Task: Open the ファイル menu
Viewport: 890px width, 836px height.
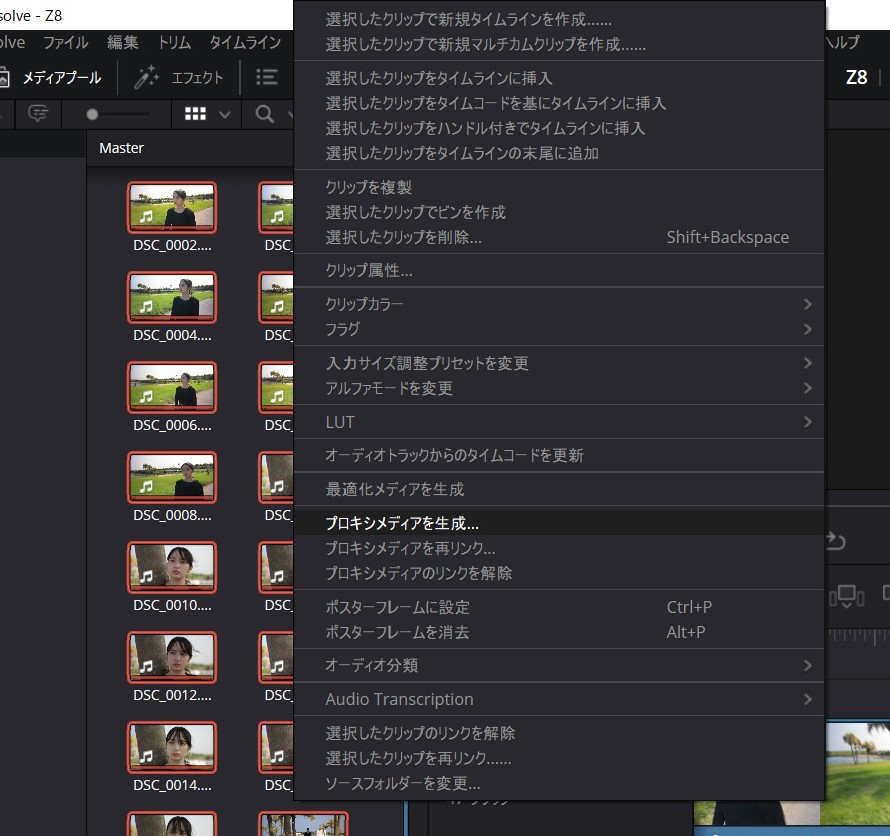Action: 65,43
